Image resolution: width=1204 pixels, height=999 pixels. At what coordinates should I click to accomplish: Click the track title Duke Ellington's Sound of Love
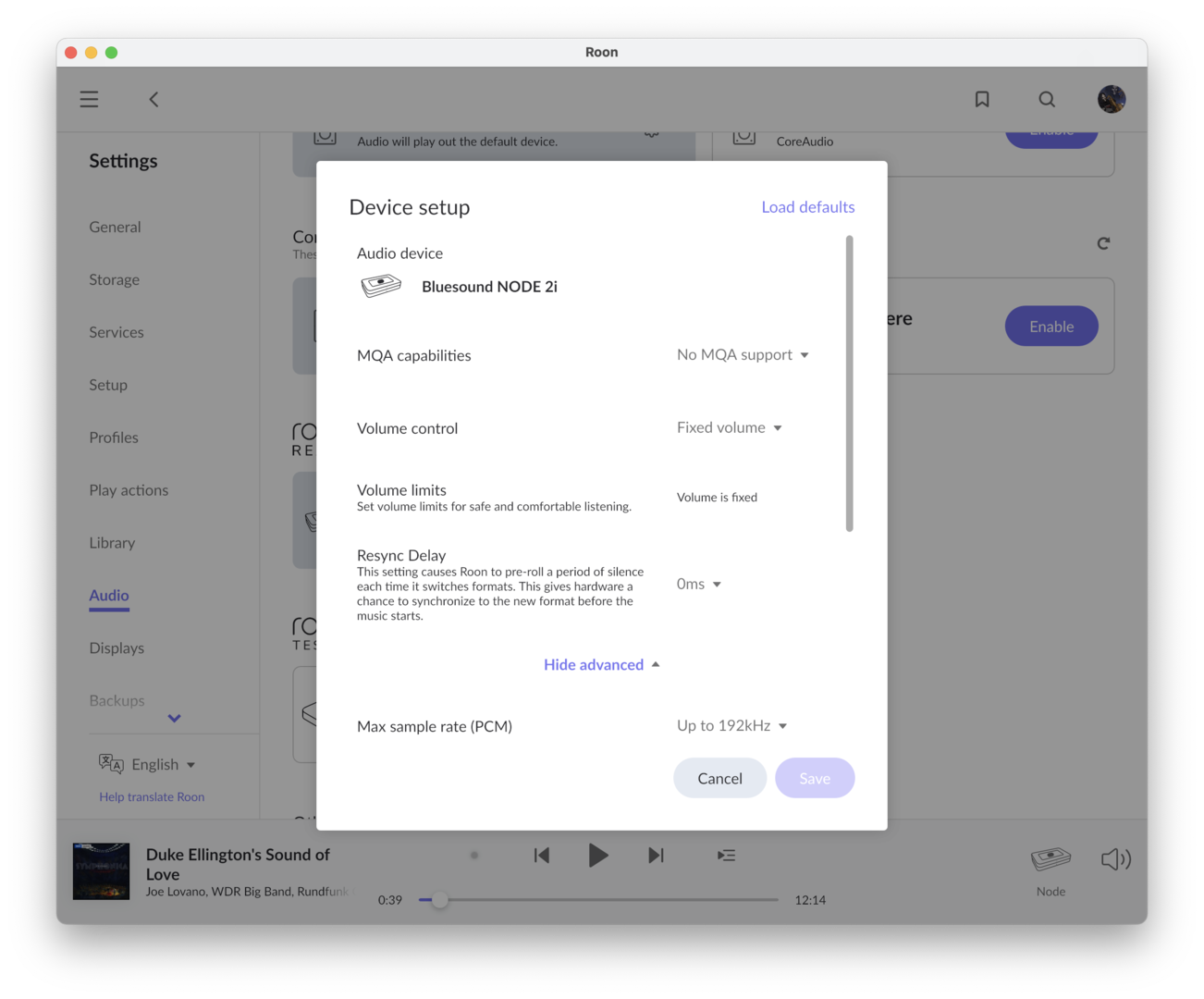238,864
